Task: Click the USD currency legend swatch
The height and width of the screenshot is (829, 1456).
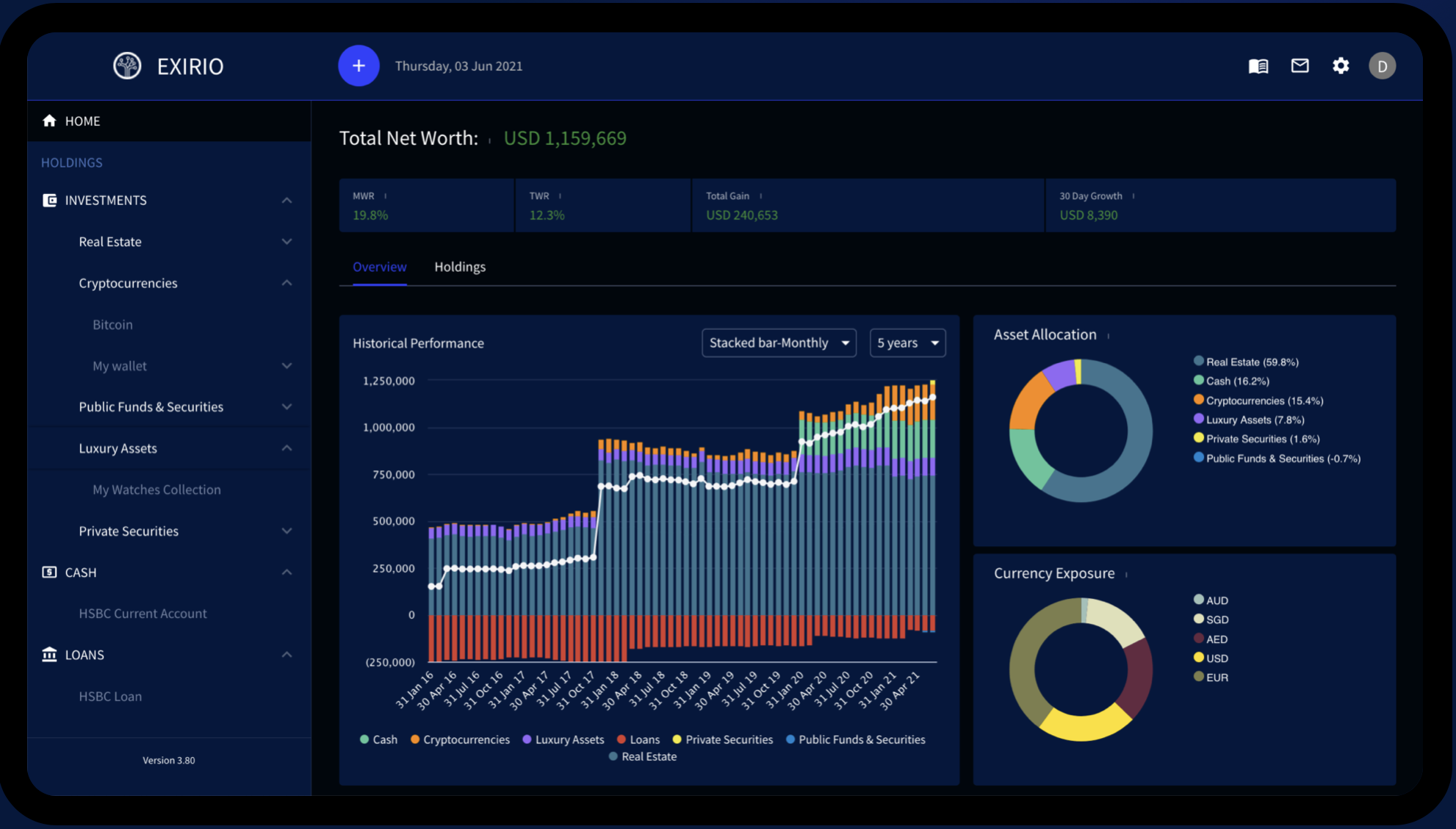Action: click(x=1199, y=657)
